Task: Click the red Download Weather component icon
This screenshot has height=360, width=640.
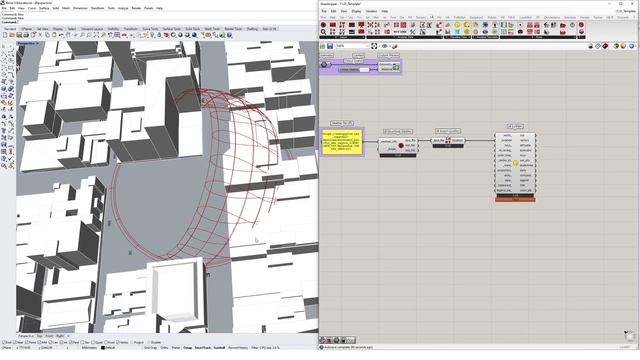Action: click(401, 145)
